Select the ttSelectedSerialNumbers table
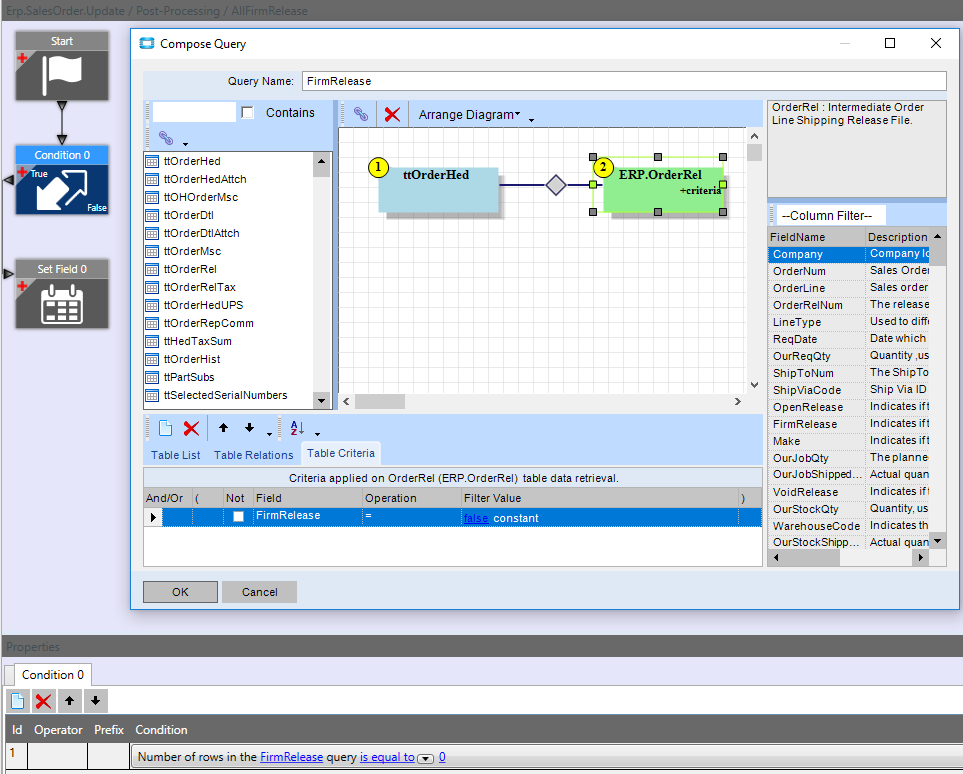963x774 pixels. coord(225,396)
